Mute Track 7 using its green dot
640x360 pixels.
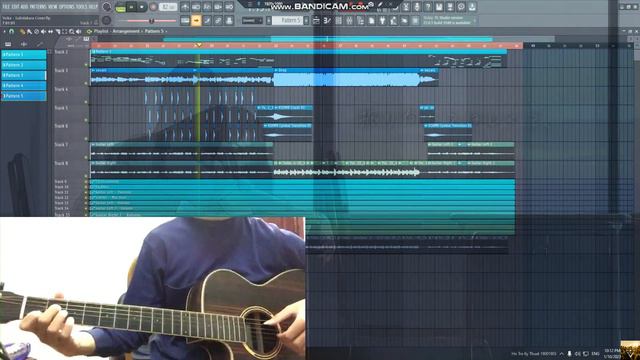pos(86,157)
